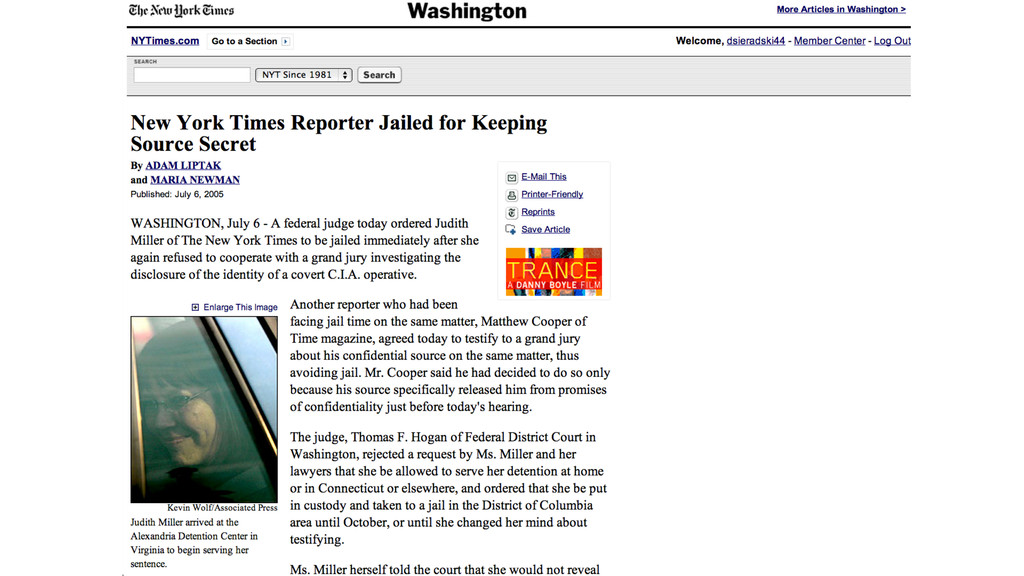Click the Reprints icon
1024x576 pixels.
pos(511,213)
